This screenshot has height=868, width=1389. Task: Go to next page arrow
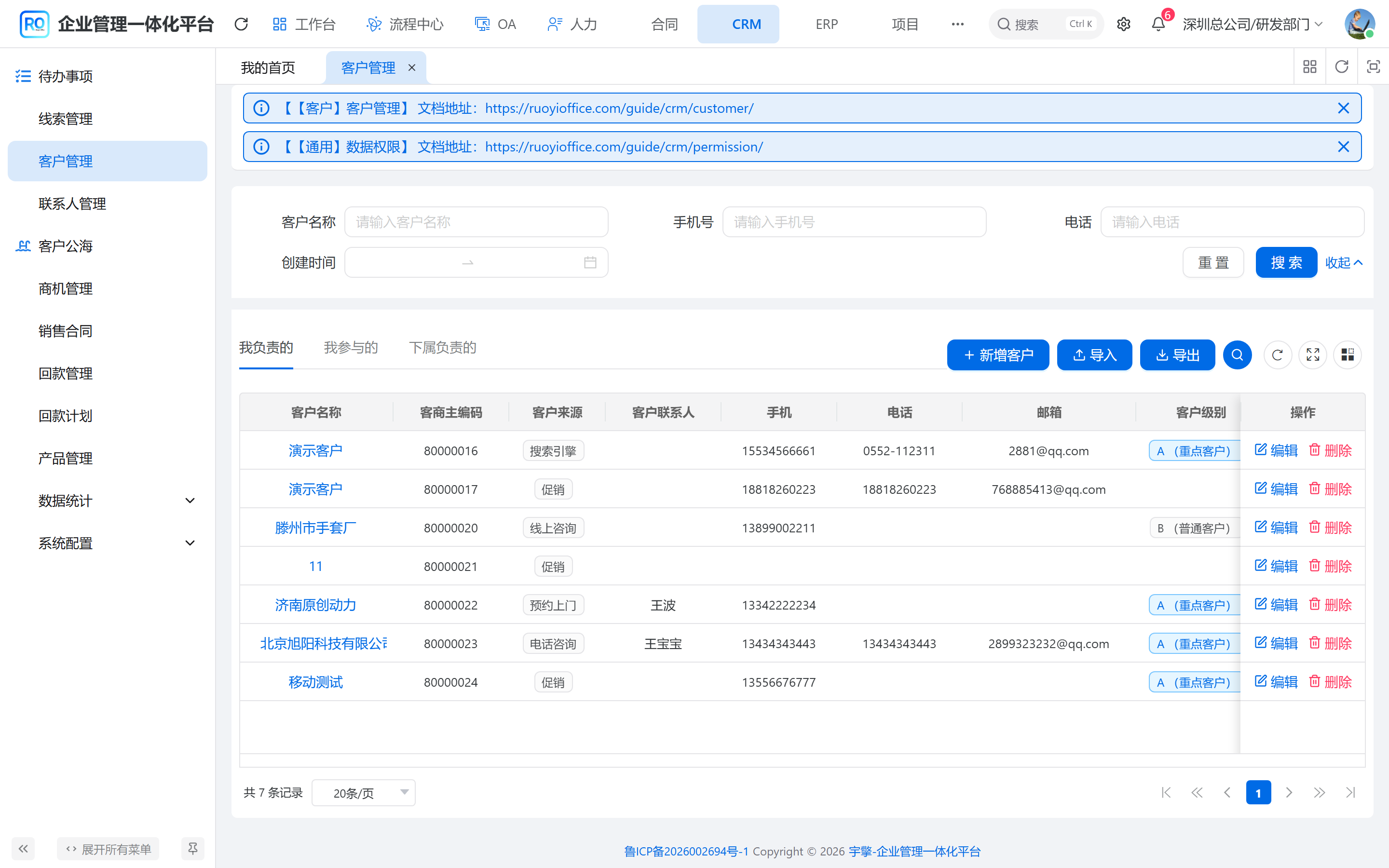tap(1289, 793)
